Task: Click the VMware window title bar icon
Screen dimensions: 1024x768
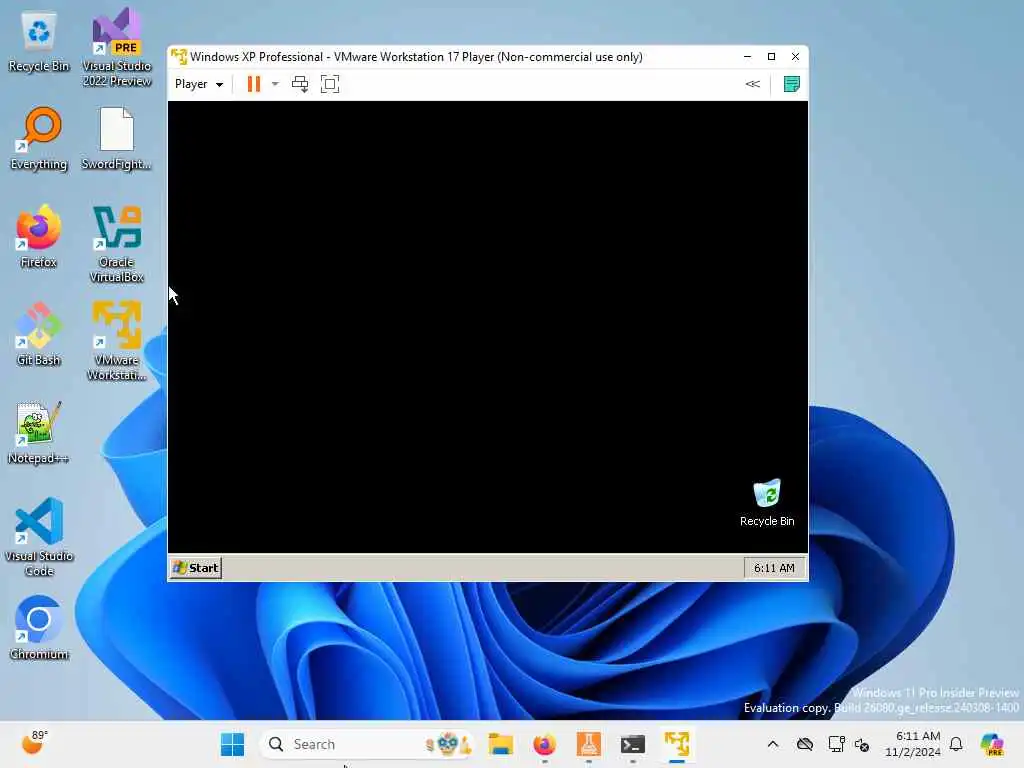Action: coord(179,57)
